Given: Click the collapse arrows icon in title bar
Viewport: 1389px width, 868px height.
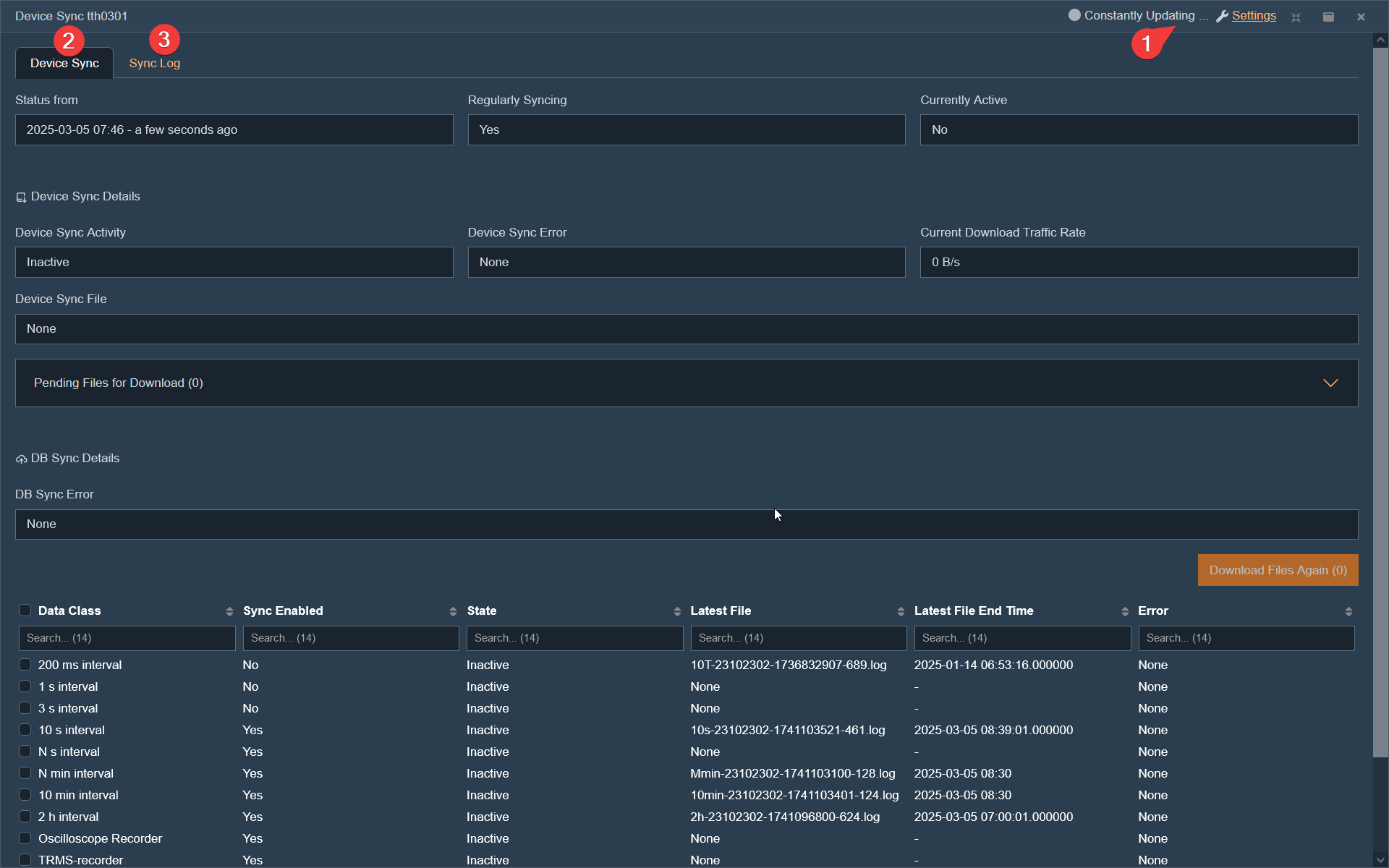Looking at the screenshot, I should 1296,17.
